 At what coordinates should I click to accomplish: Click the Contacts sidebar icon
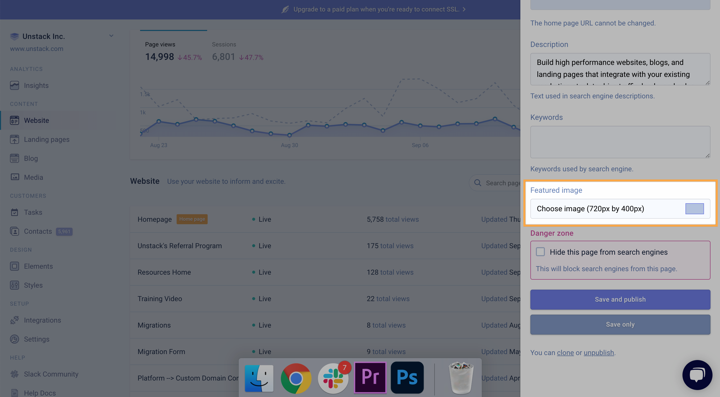point(15,231)
